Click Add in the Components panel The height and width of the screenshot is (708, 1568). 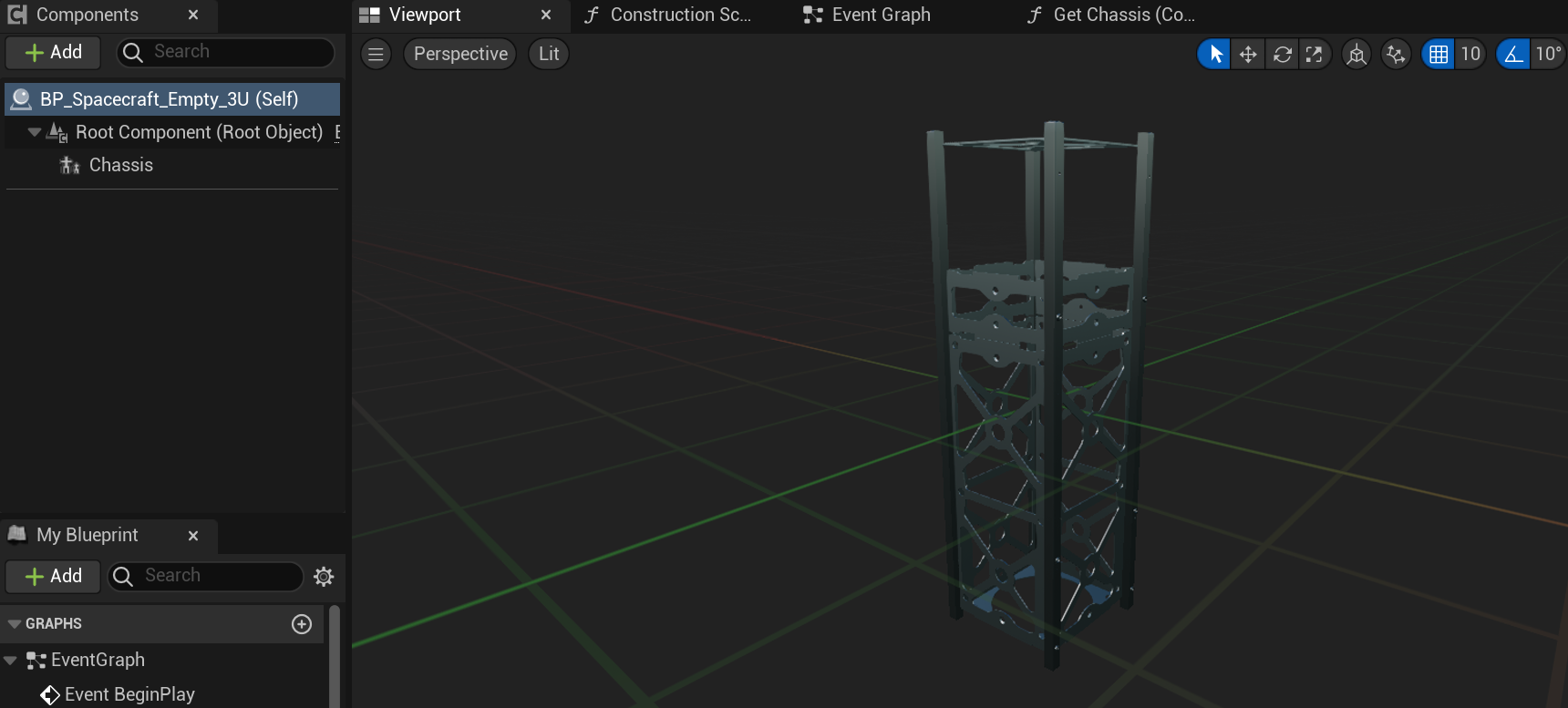point(54,53)
